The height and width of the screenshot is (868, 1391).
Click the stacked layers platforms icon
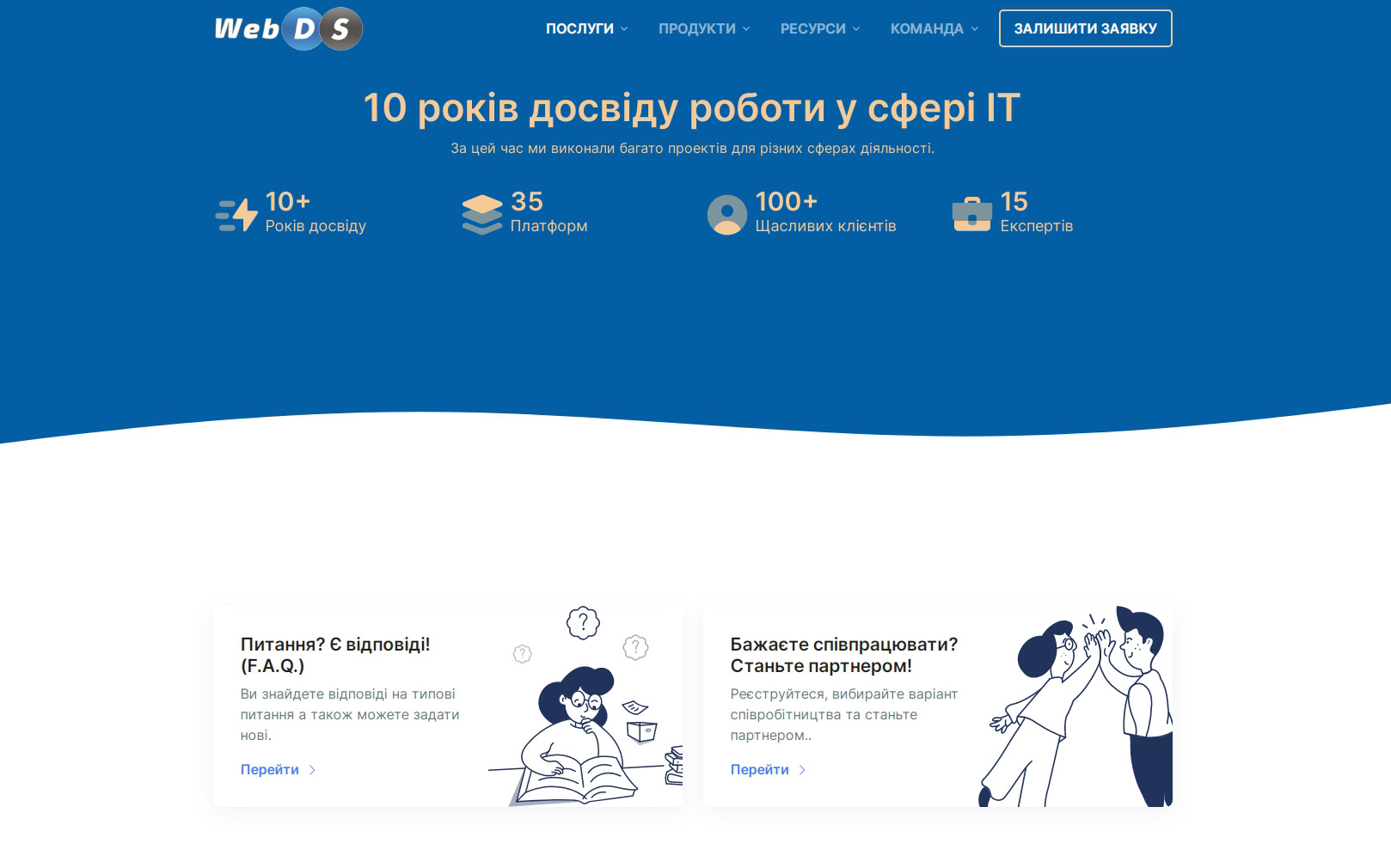[x=482, y=215]
